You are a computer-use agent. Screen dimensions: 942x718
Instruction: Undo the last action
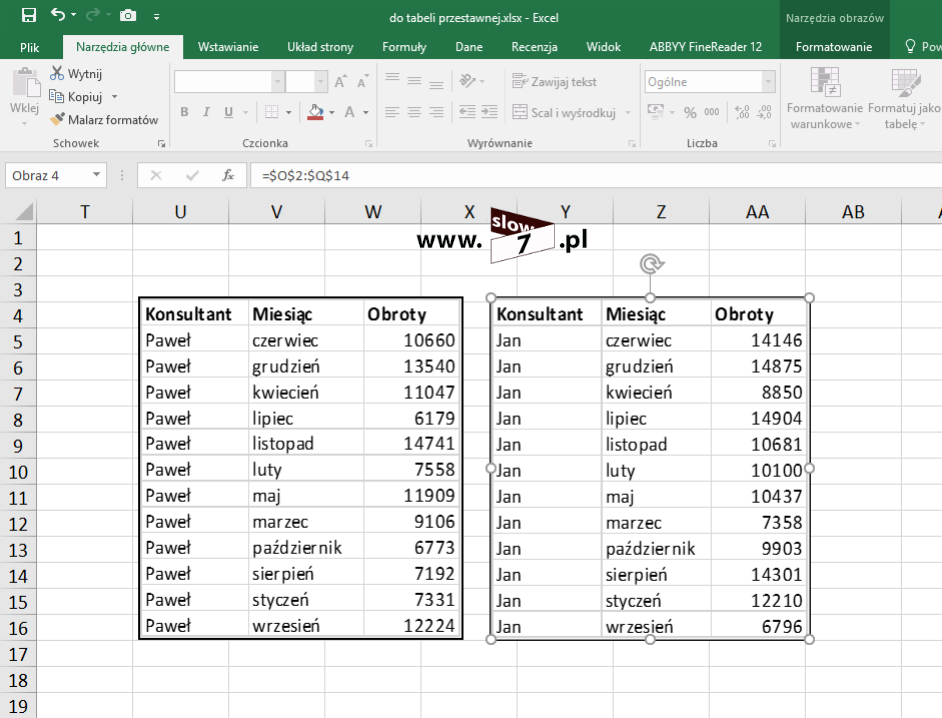pos(58,15)
